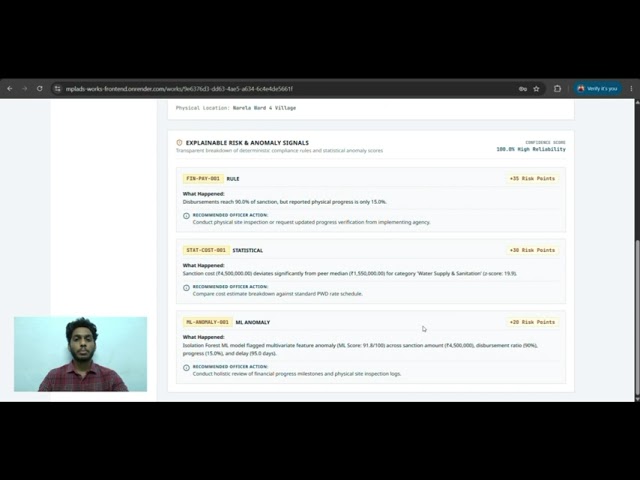Click info icon in FIN-PAY-001 recommended action
Viewport: 640px width, 480px height.
187,216
